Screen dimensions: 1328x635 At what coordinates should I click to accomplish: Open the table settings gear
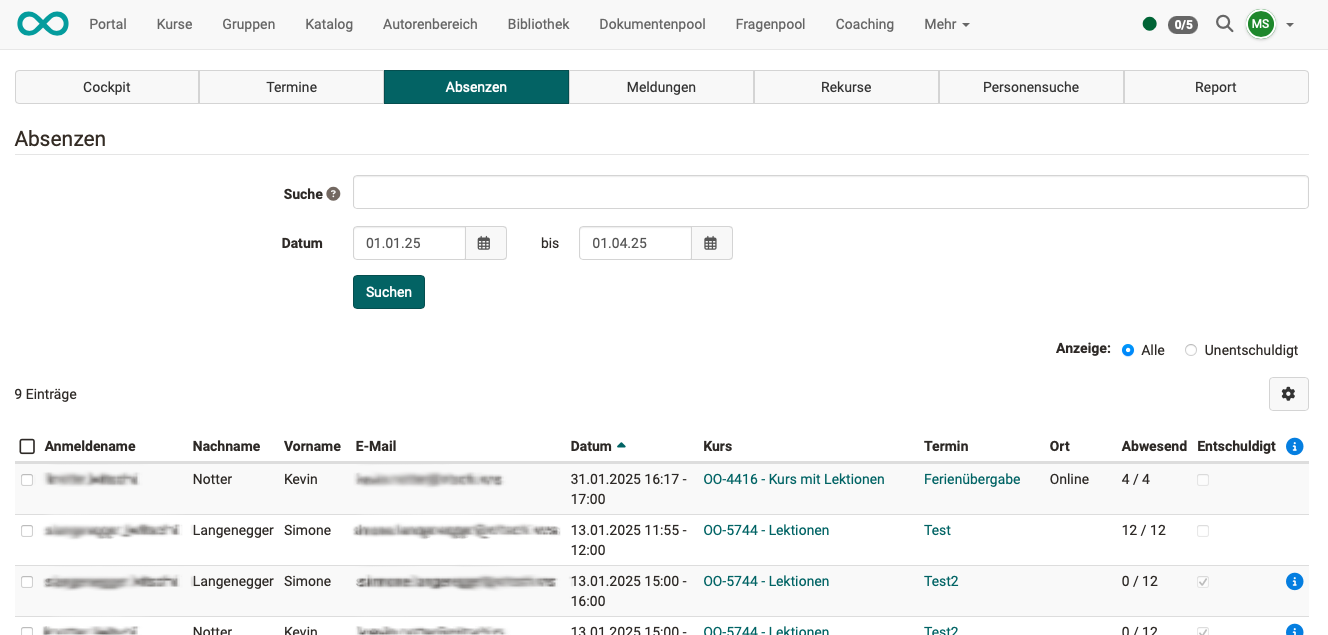pyautogui.click(x=1288, y=394)
